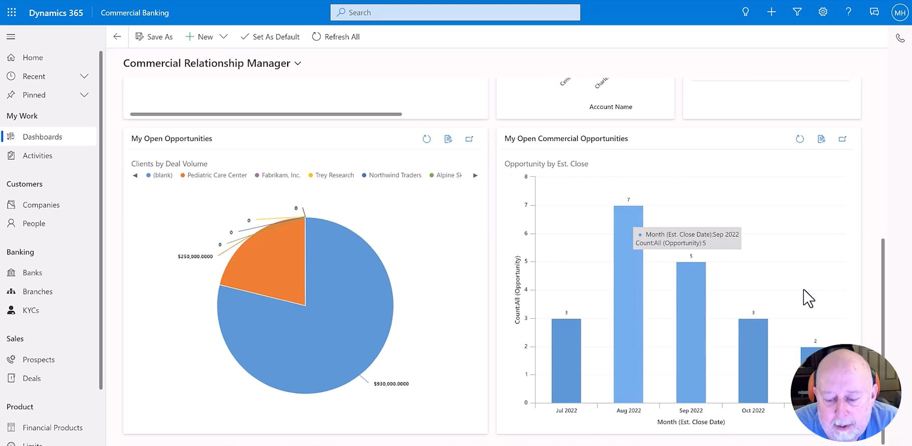Toggle the Northwind Traders legend item
Screen dimensions: 912x446
click(x=391, y=175)
